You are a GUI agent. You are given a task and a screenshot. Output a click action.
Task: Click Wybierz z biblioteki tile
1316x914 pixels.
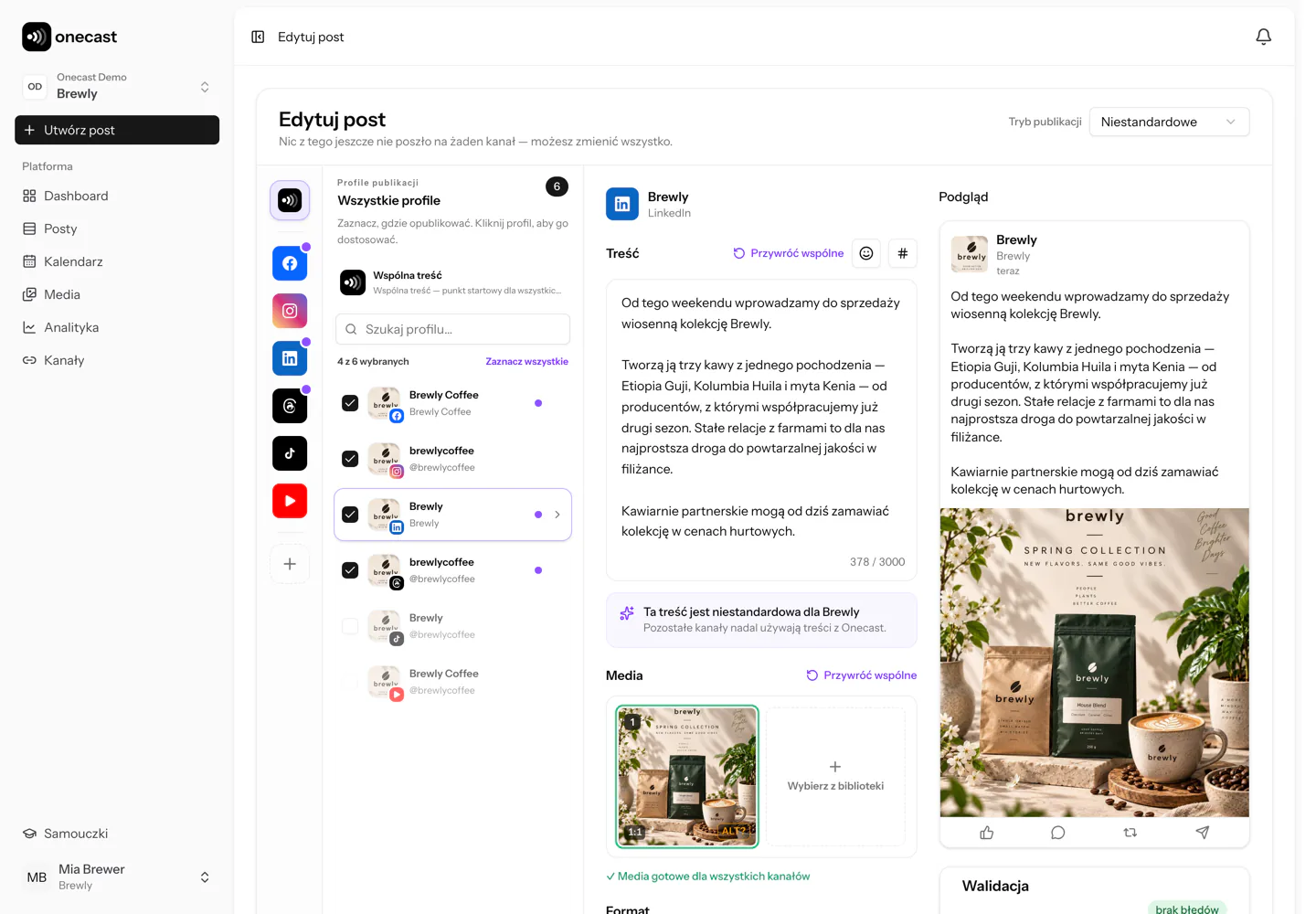click(x=835, y=776)
